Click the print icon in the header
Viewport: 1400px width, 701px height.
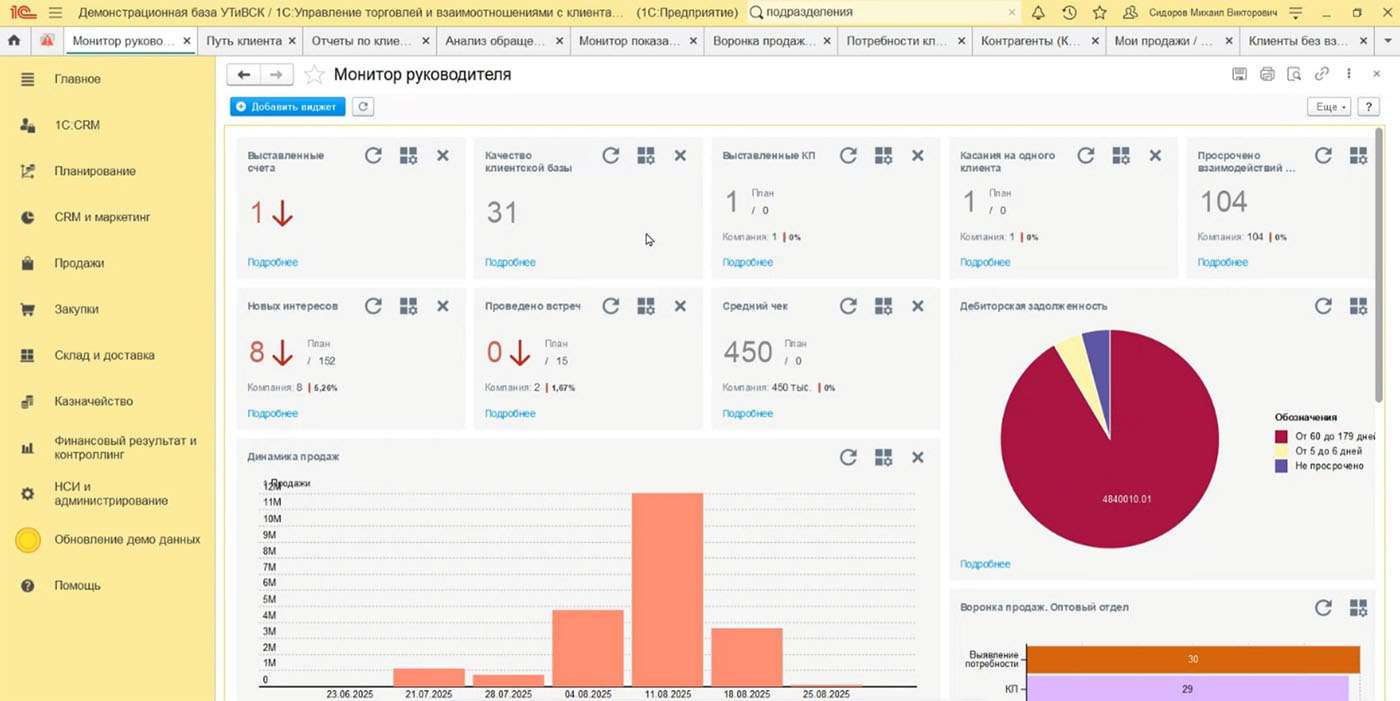[x=1267, y=74]
